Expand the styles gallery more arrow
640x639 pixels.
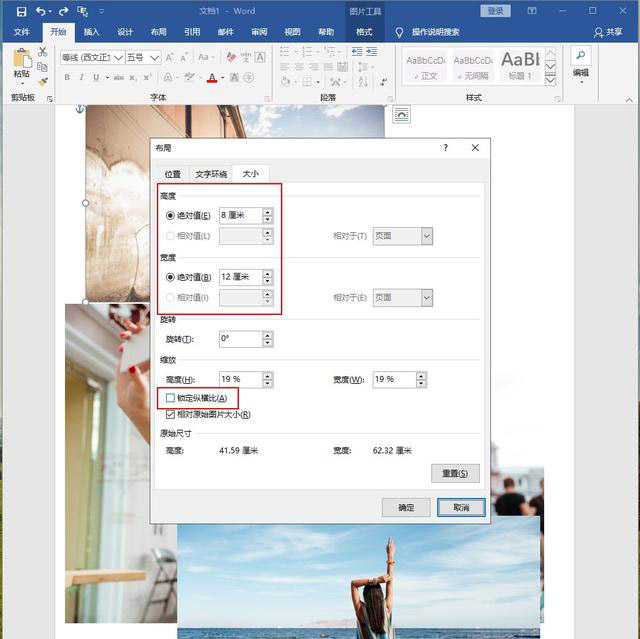click(x=550, y=81)
